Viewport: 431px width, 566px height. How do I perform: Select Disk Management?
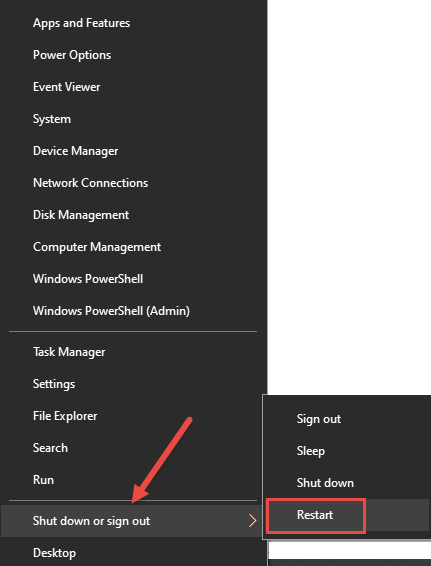click(x=134, y=215)
